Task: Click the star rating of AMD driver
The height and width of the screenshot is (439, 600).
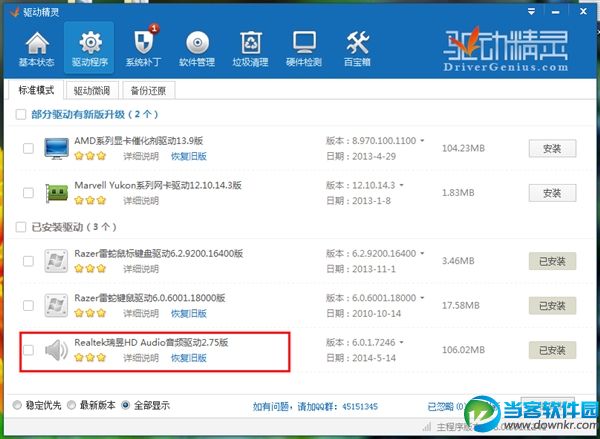Action: tap(90, 156)
